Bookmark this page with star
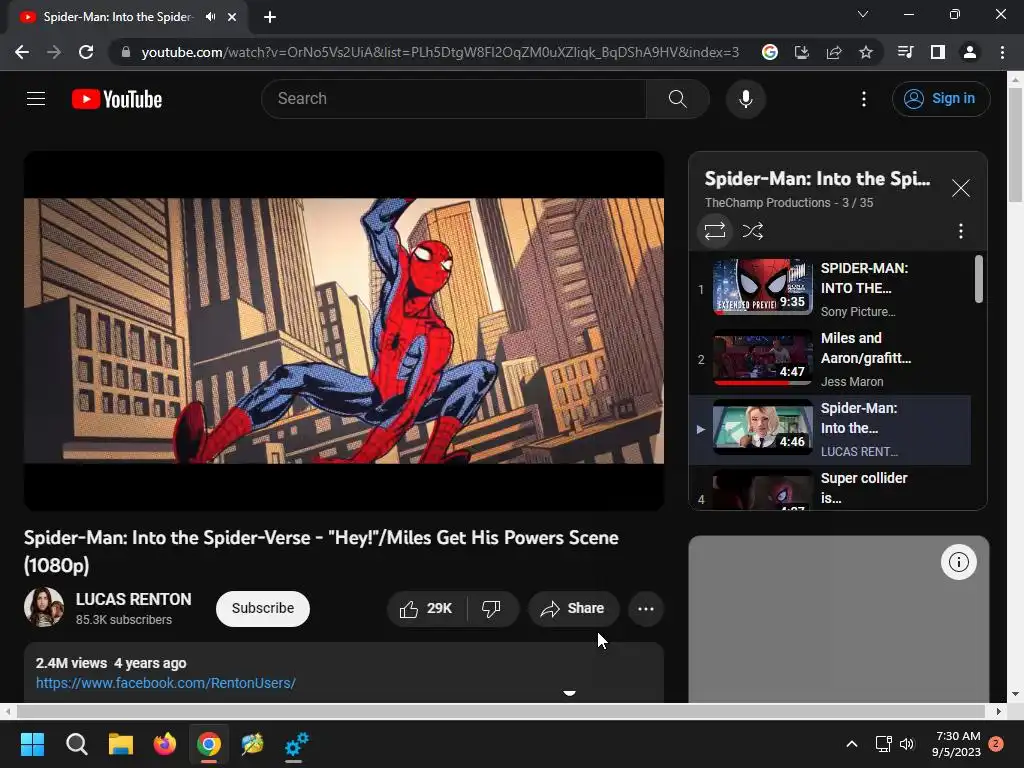This screenshot has height=768, width=1024. (865, 52)
